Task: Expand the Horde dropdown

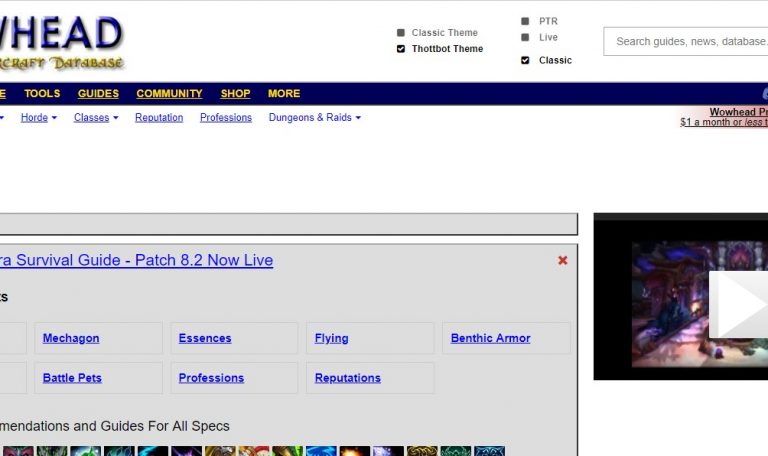Action: tap(39, 118)
